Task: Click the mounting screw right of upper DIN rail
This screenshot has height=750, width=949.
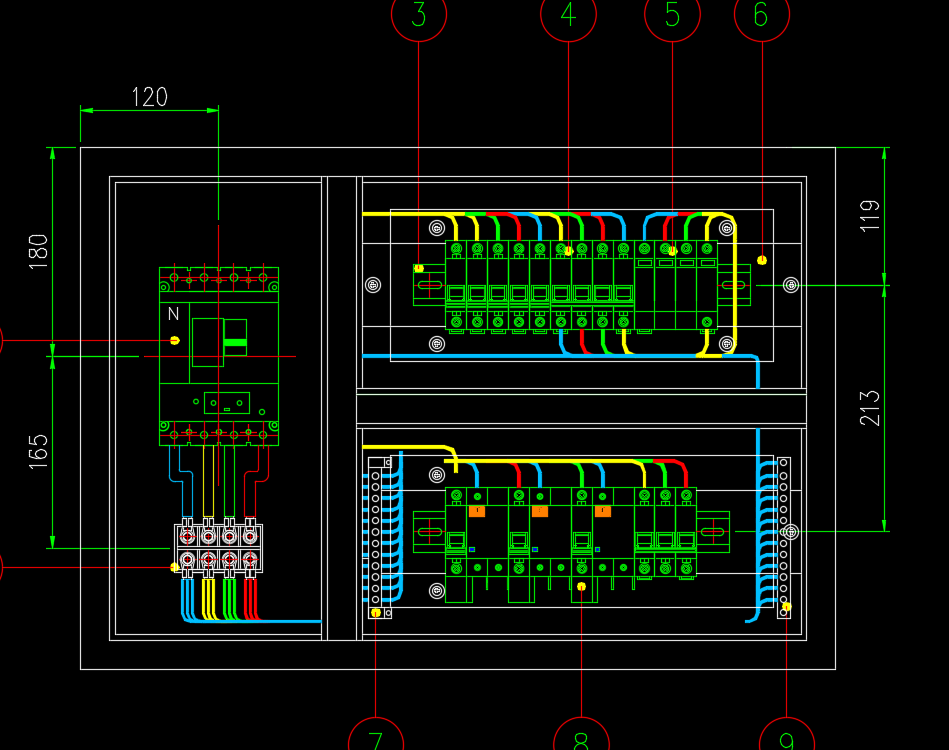Action: (x=791, y=285)
